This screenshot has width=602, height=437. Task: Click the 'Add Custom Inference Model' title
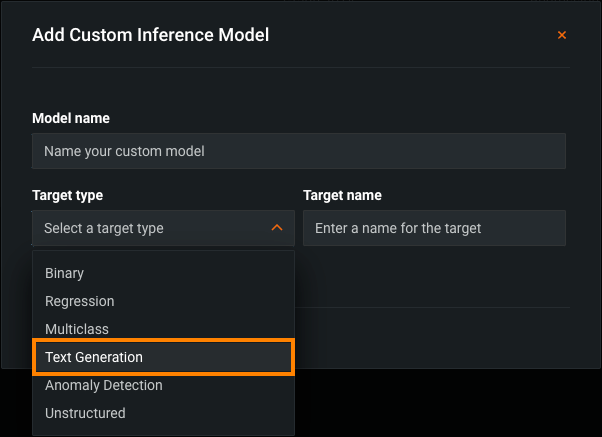pos(150,35)
